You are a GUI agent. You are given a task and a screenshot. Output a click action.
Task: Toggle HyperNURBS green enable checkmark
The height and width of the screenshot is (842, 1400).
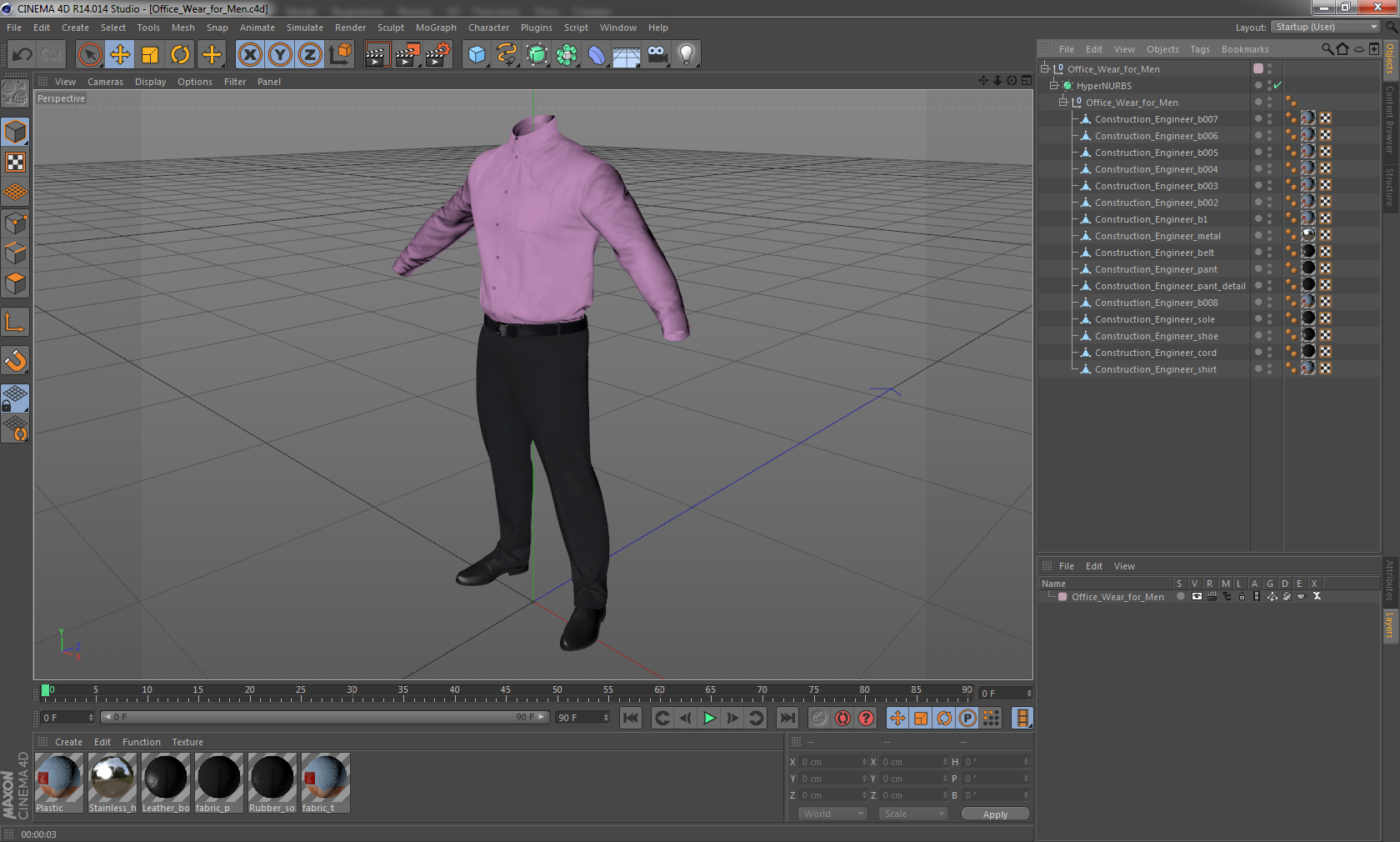pyautogui.click(x=1277, y=86)
